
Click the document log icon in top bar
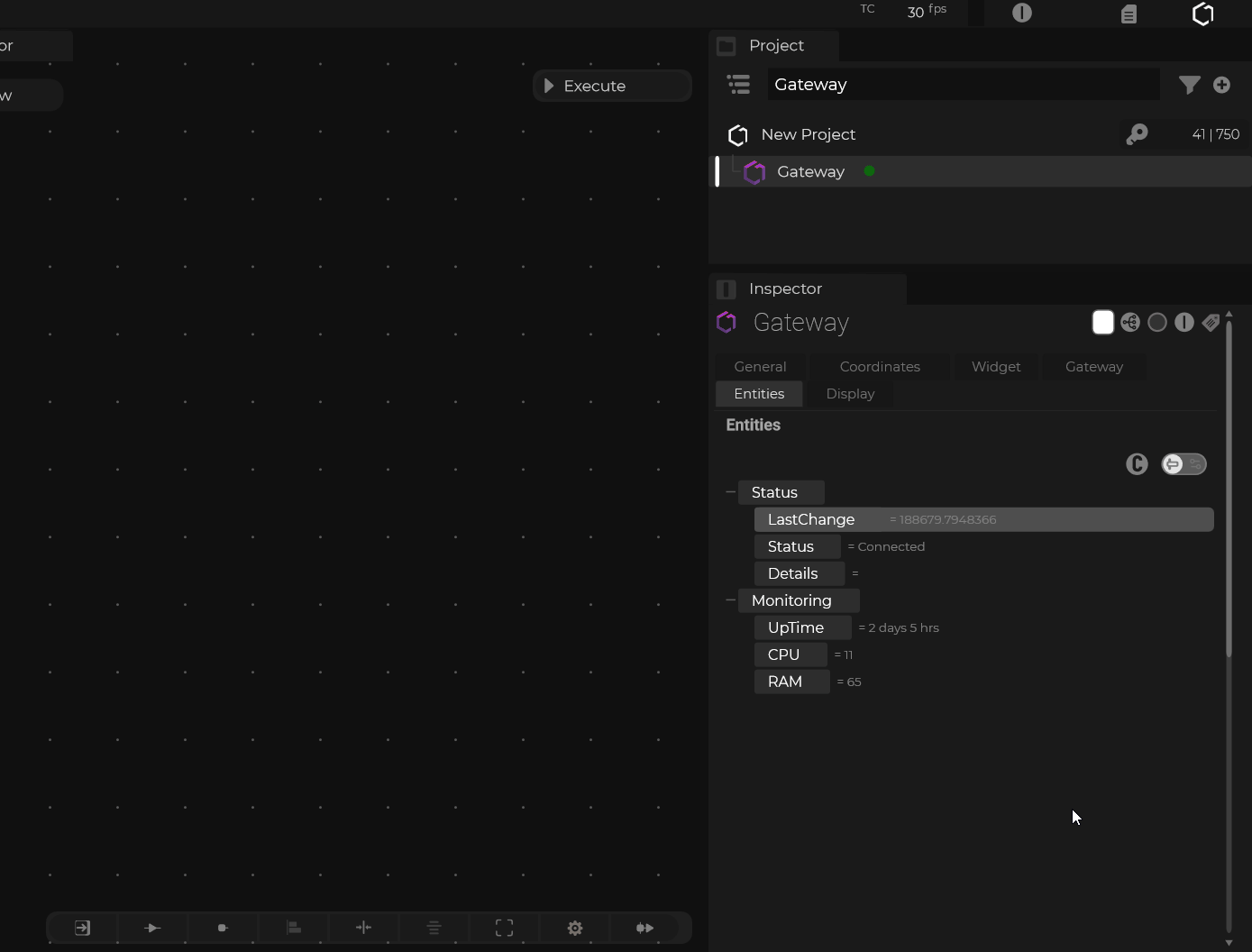point(1129,14)
